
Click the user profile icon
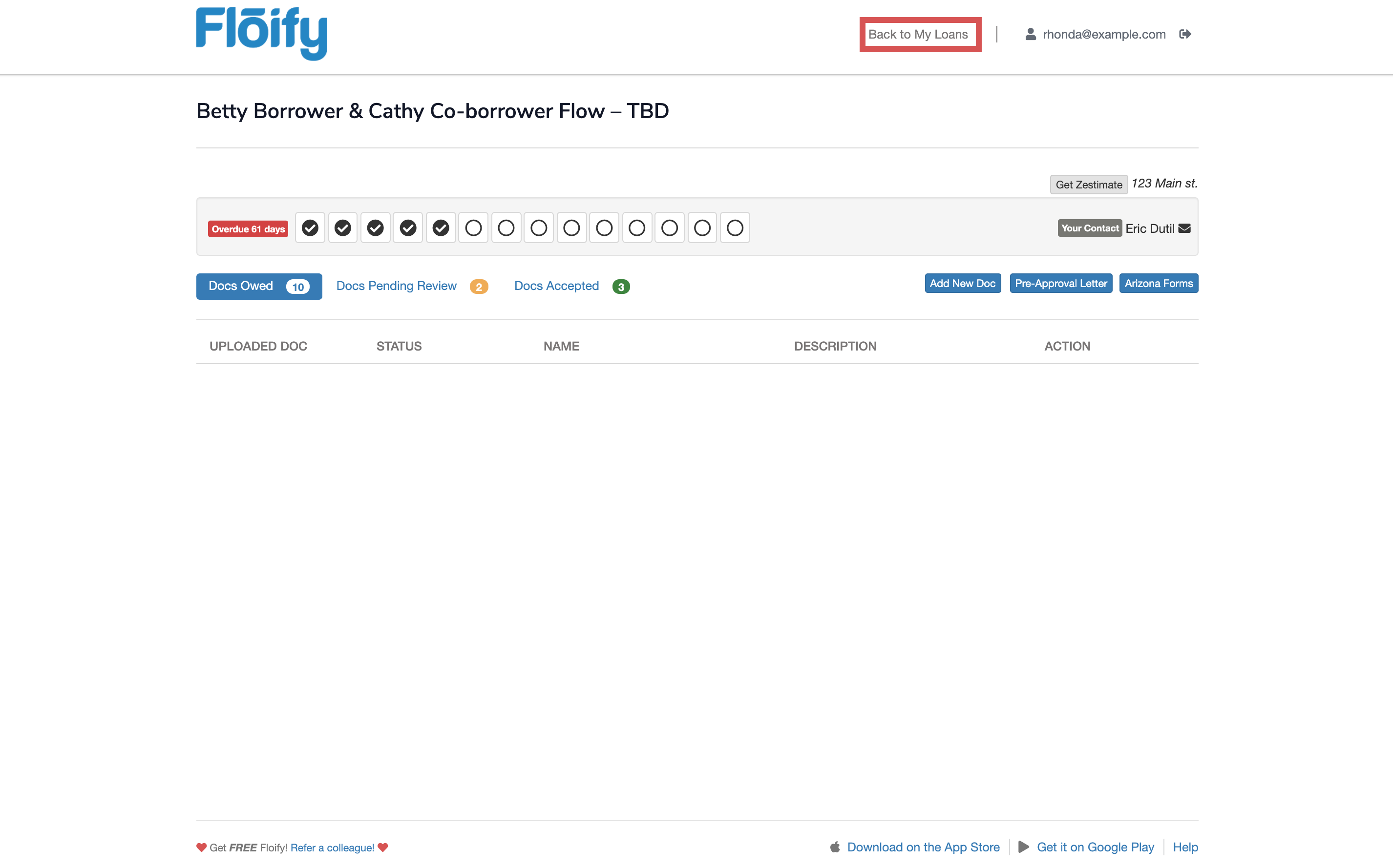click(x=1031, y=35)
